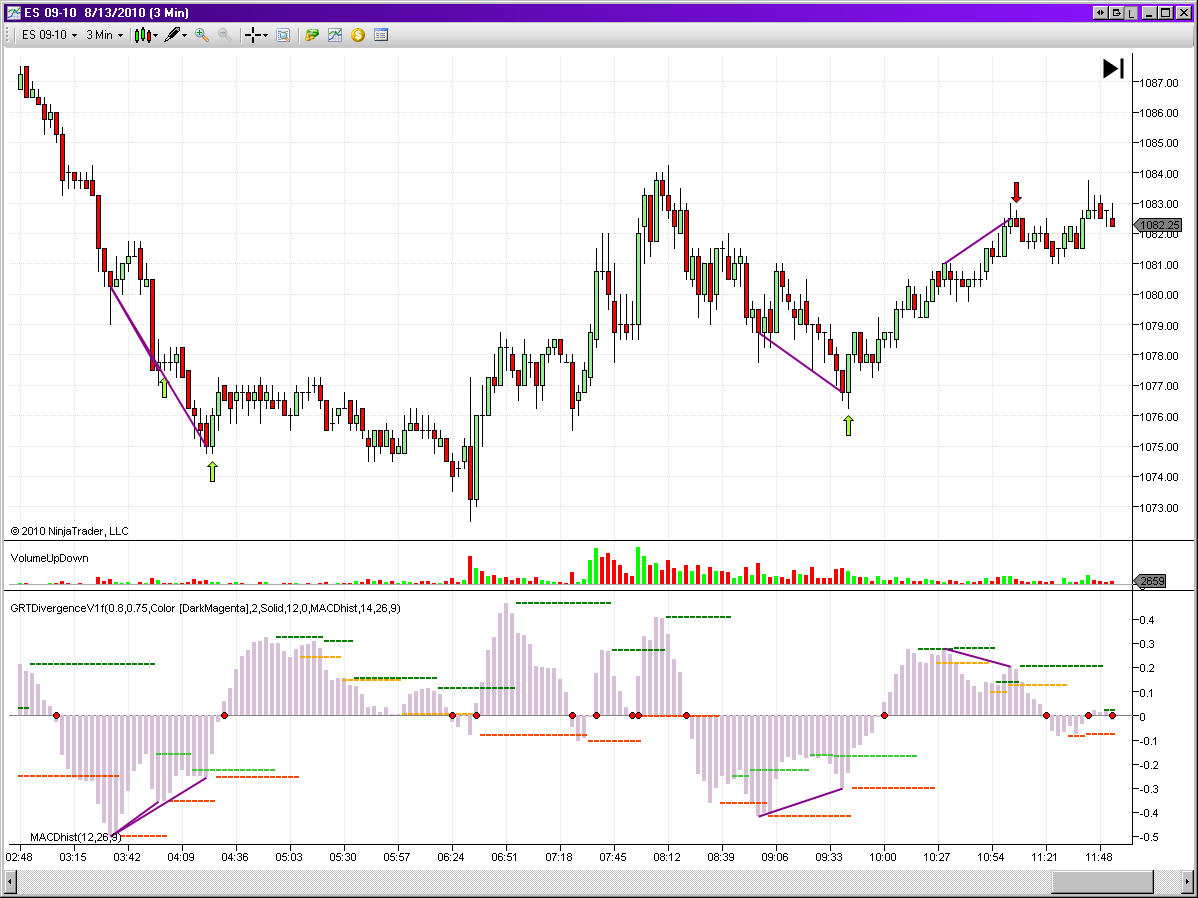Viewport: 1198px width, 898px height.
Task: Click the 0.4 indicator axis label
Action: click(1147, 620)
